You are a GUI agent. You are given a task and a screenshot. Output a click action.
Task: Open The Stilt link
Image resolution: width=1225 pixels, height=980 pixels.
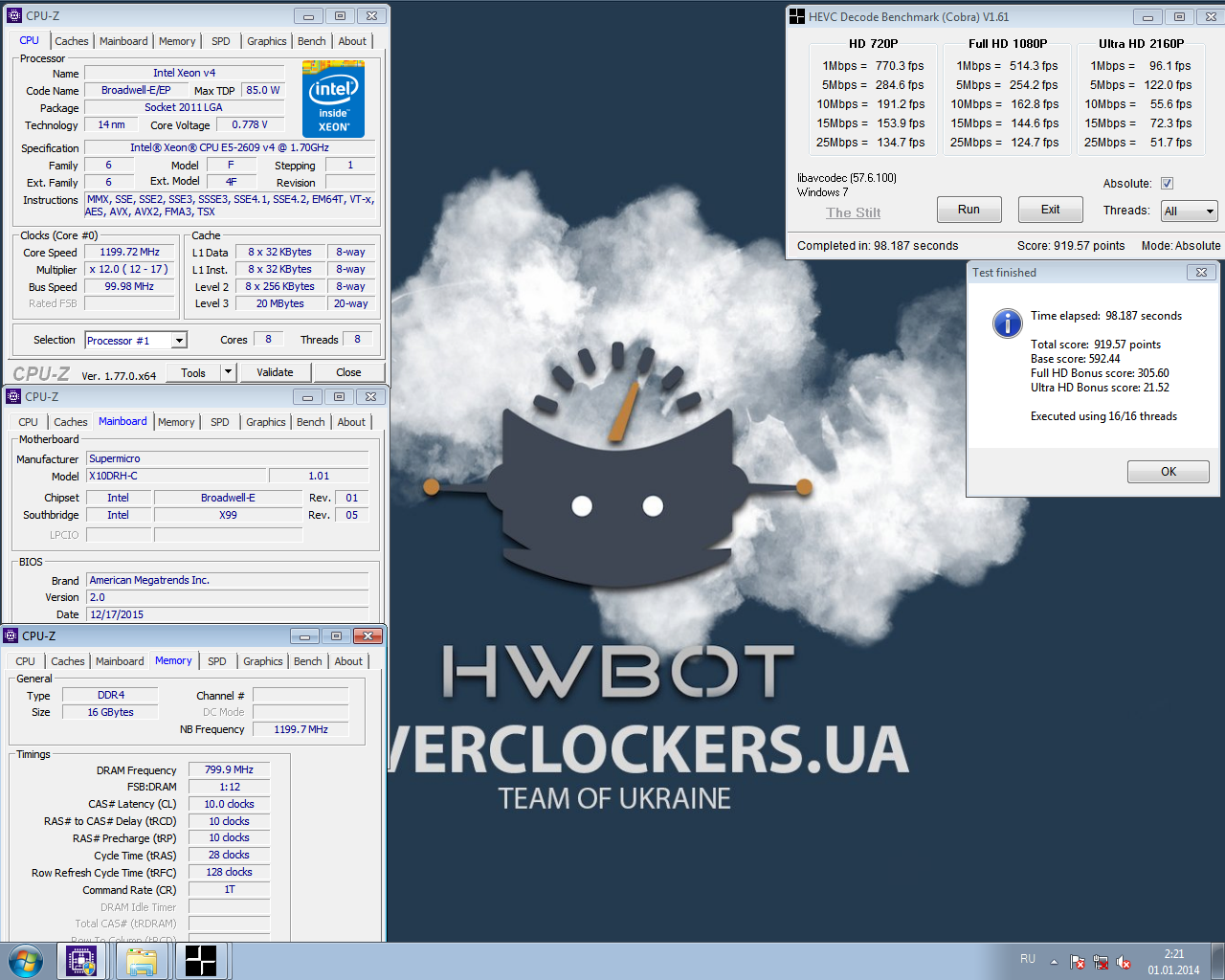pos(854,212)
